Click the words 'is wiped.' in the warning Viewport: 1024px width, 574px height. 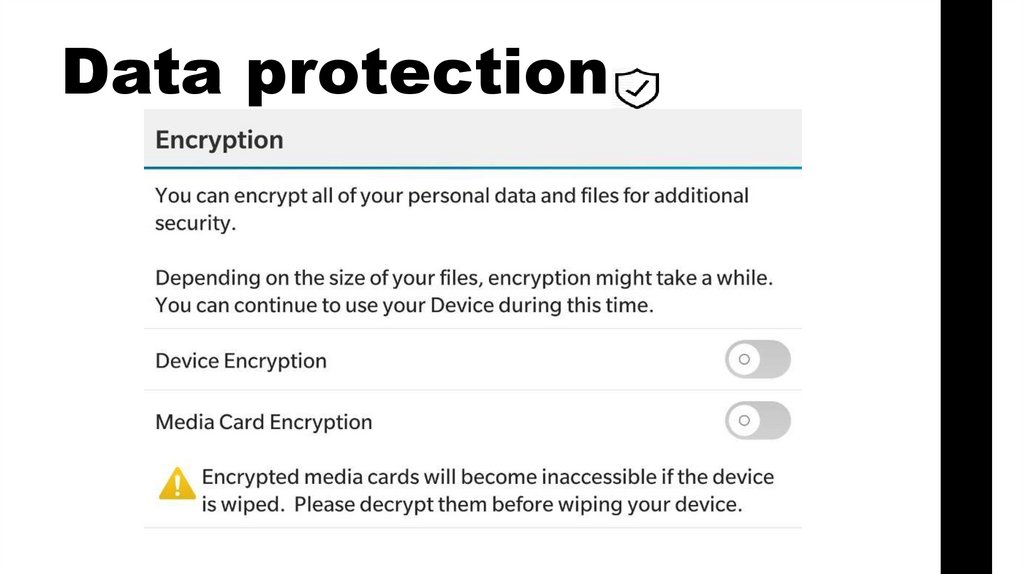click(243, 504)
